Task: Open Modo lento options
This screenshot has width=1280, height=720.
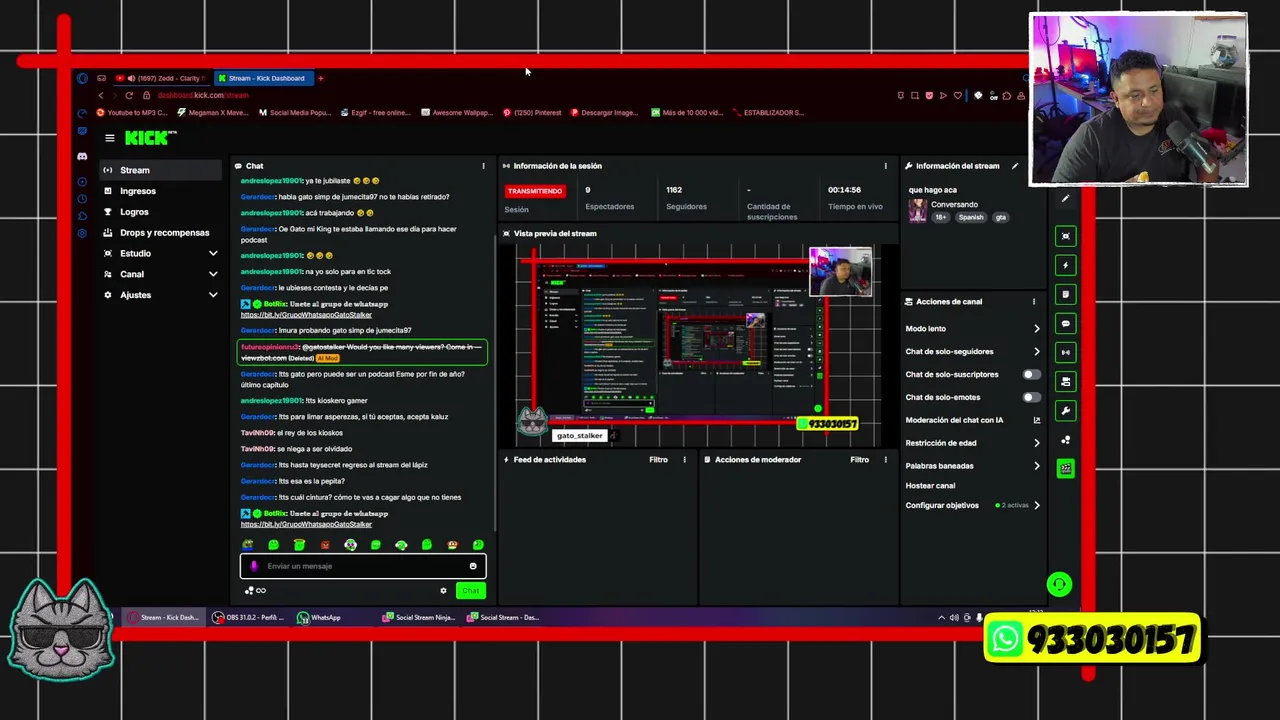Action: pos(972,328)
